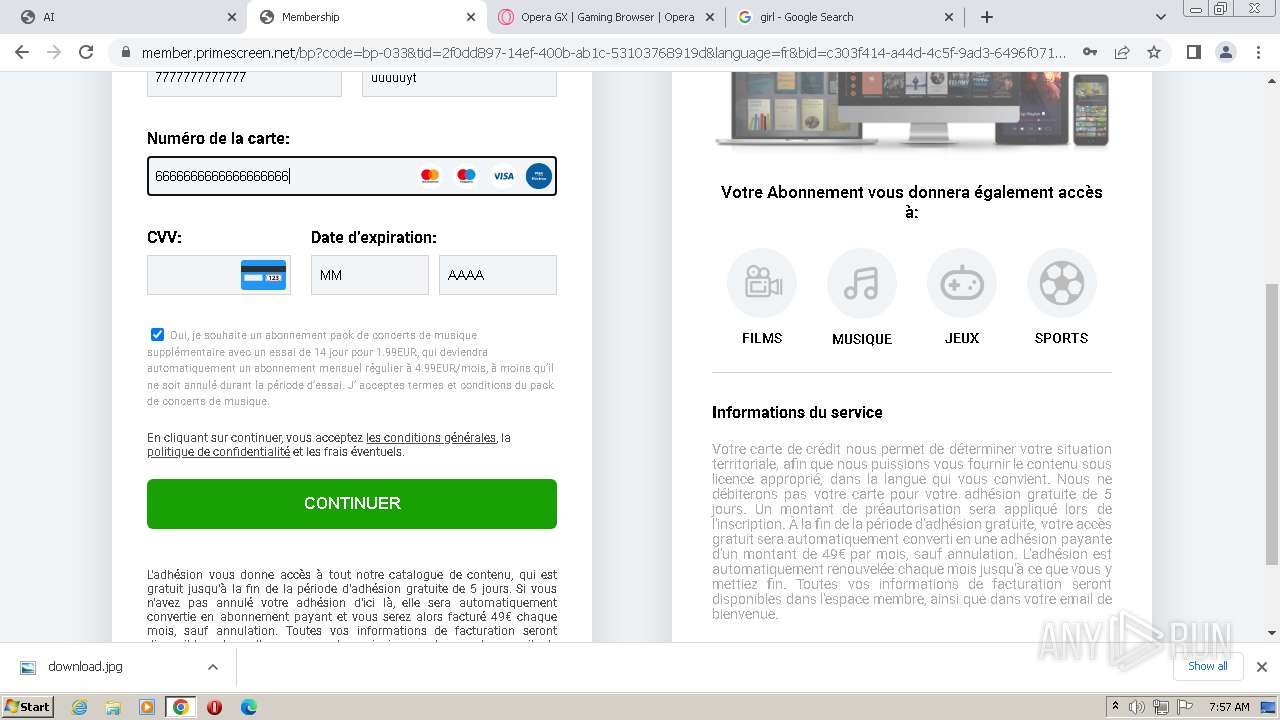Click the Mastercard logo in card field
The image size is (1280, 720).
click(430, 176)
